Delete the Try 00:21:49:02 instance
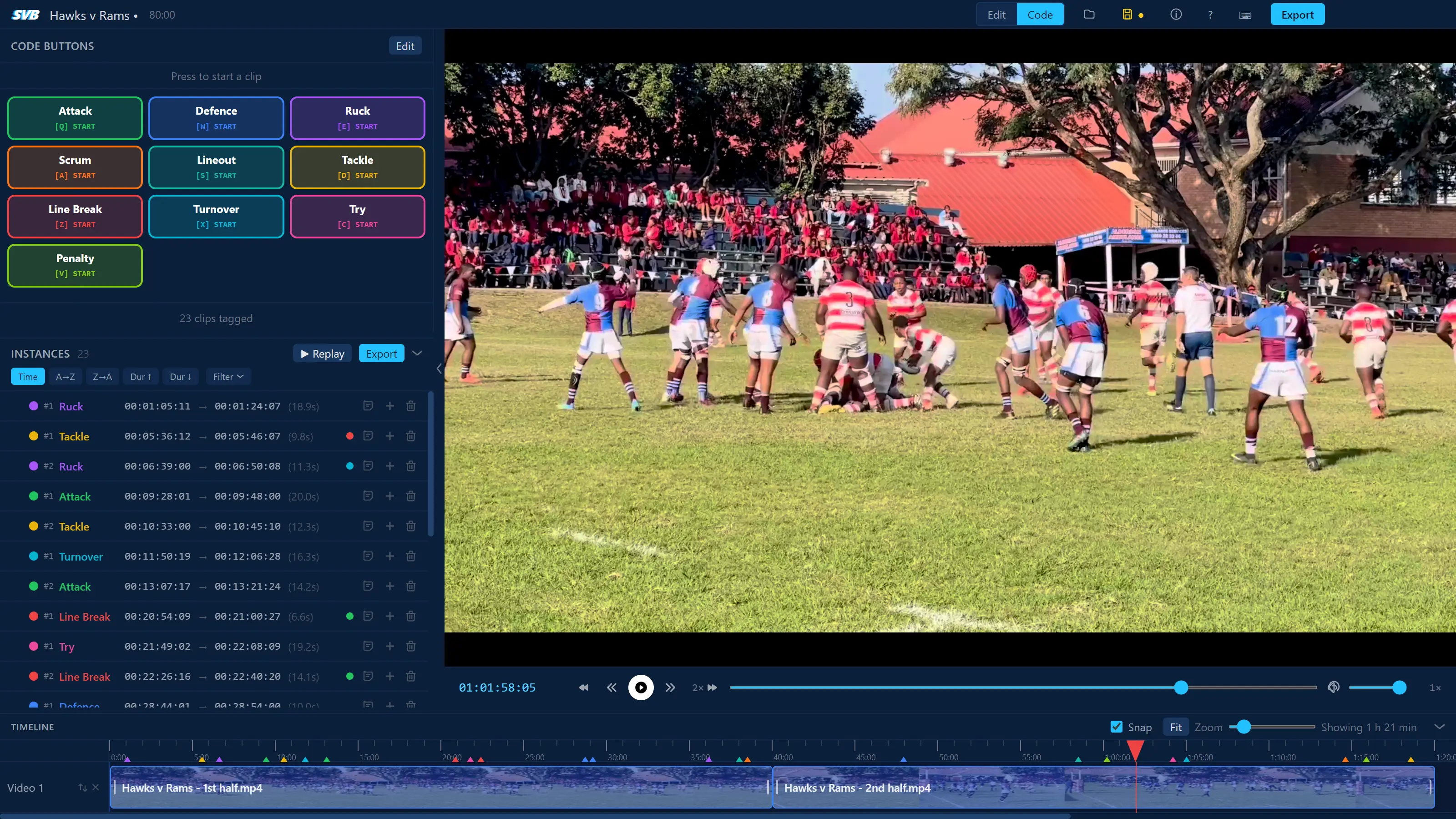Screen dimensions: 1456x819 [411, 646]
